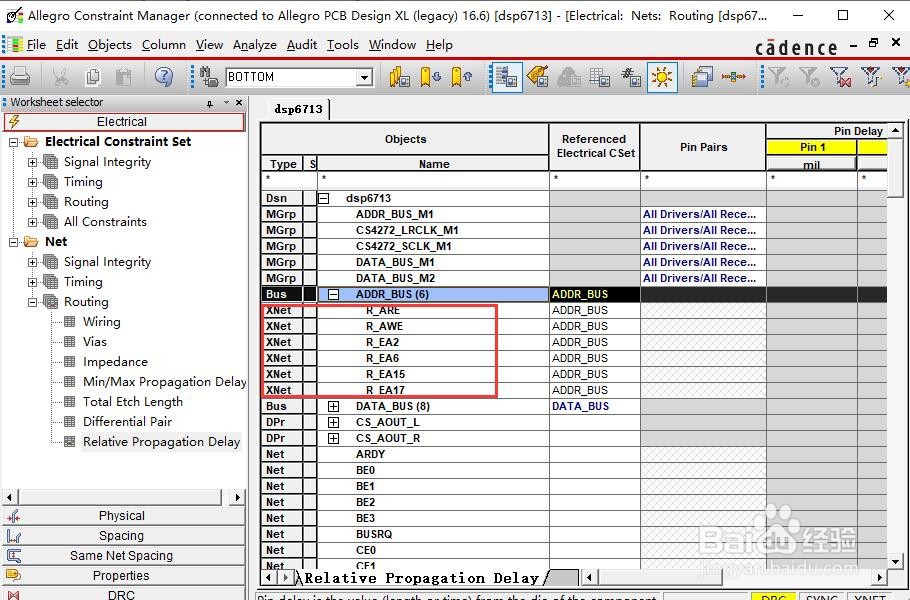Viewport: 910px width, 600px height.
Task: Open the Vias worksheet
Action: pyautogui.click(x=94, y=342)
